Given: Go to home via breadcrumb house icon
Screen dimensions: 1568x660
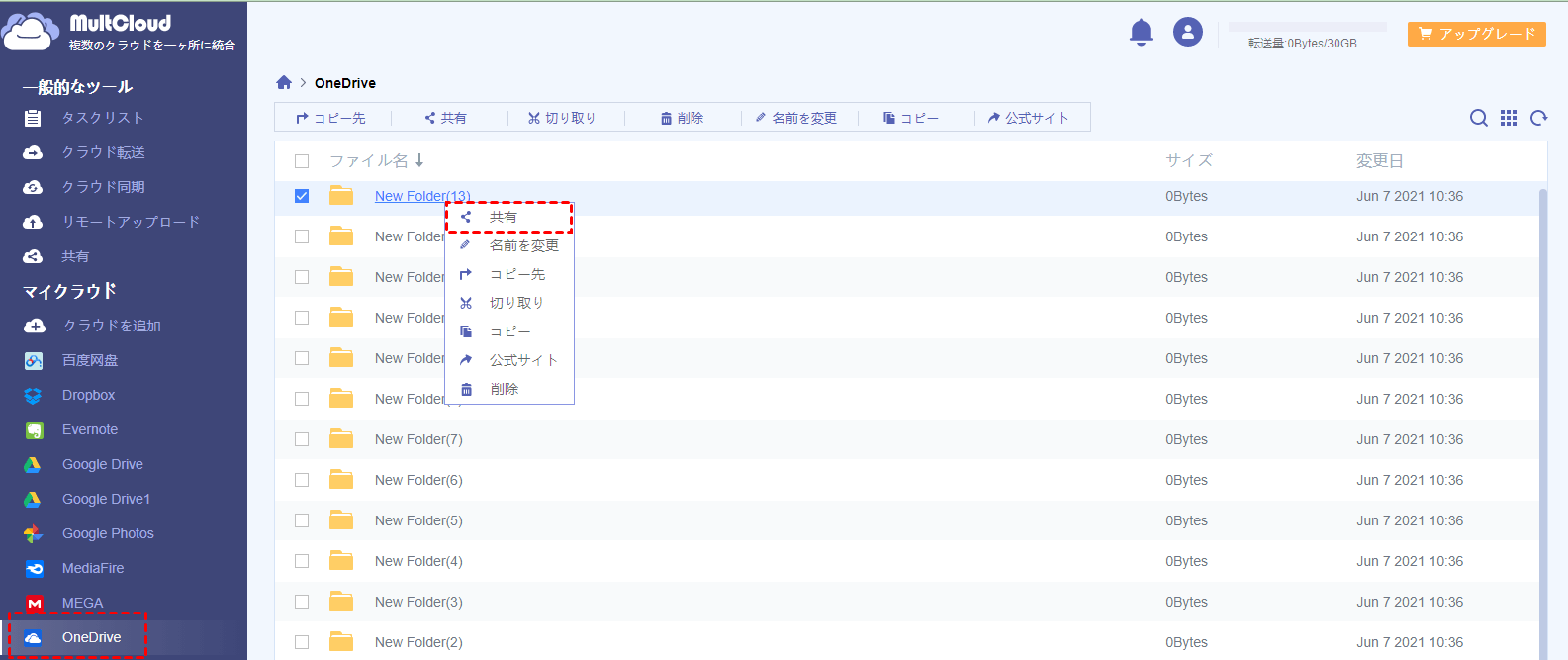Looking at the screenshot, I should pyautogui.click(x=284, y=82).
